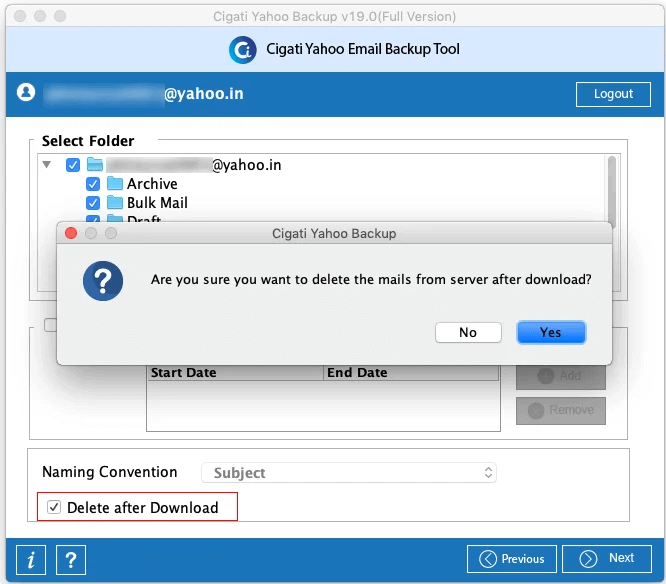Log out using the Logout button
Screen dimensions: 666x584
pos(613,94)
